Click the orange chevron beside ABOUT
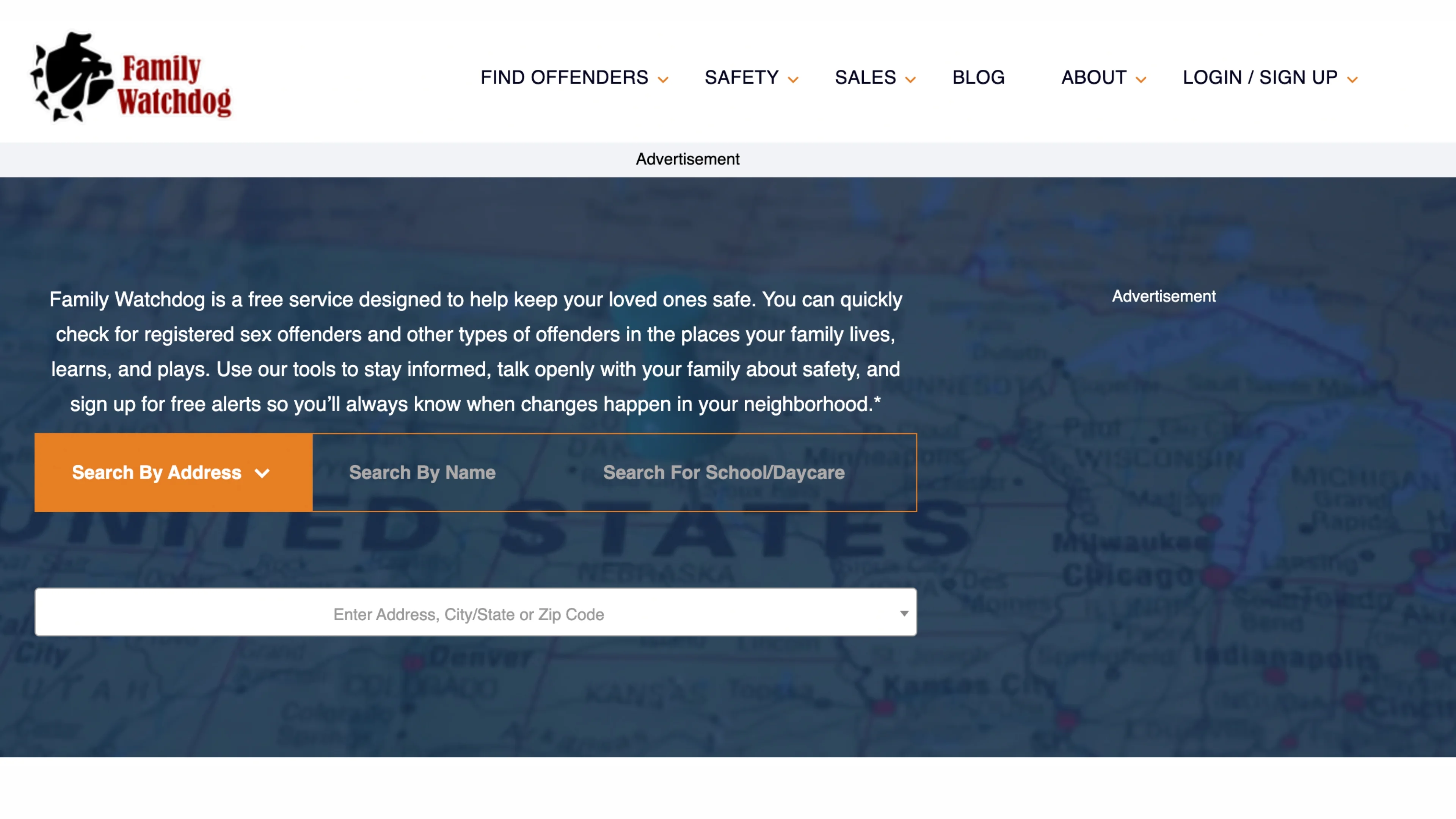This screenshot has width=1456, height=819. 1142,79
